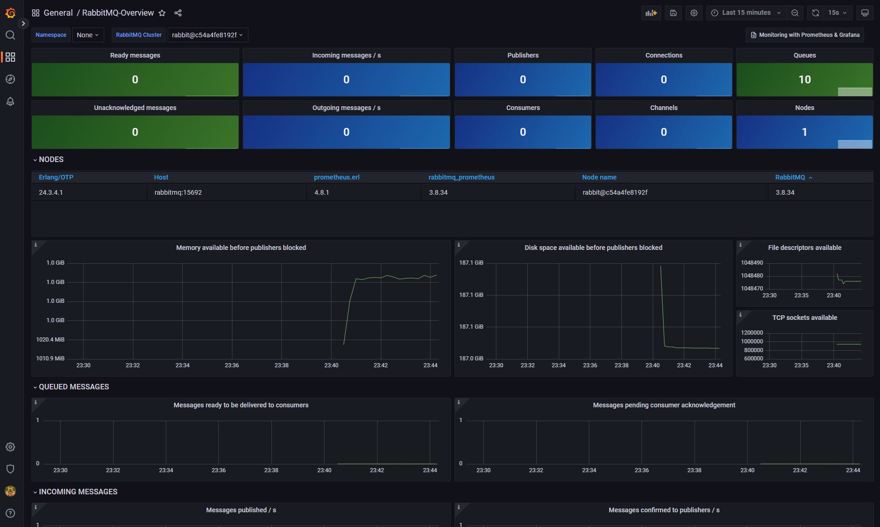Refresh the dashboard now

pos(815,13)
